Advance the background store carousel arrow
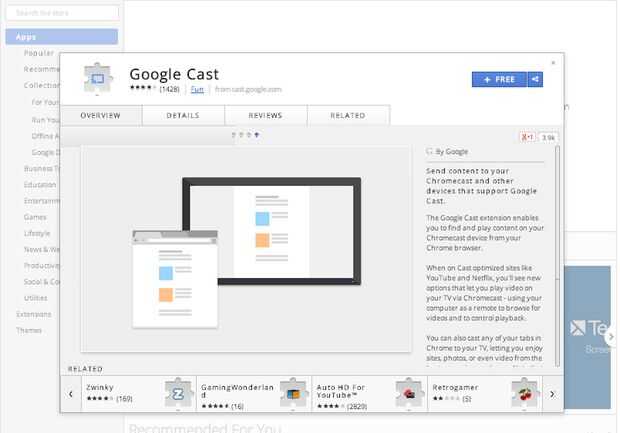 coord(611,337)
